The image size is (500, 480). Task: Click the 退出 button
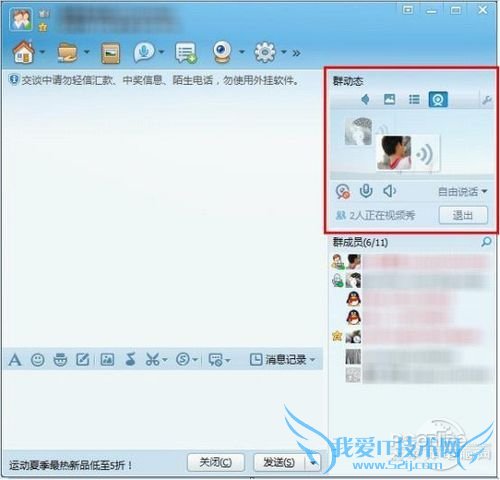463,215
